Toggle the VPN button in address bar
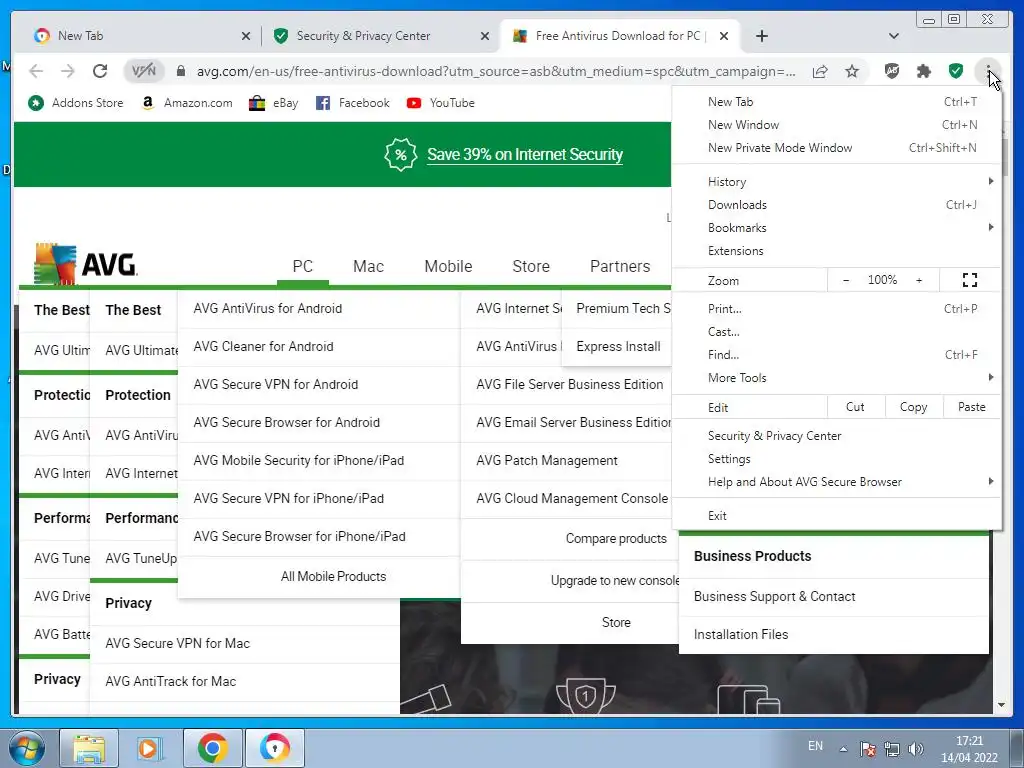The height and width of the screenshot is (768, 1024). coord(144,71)
